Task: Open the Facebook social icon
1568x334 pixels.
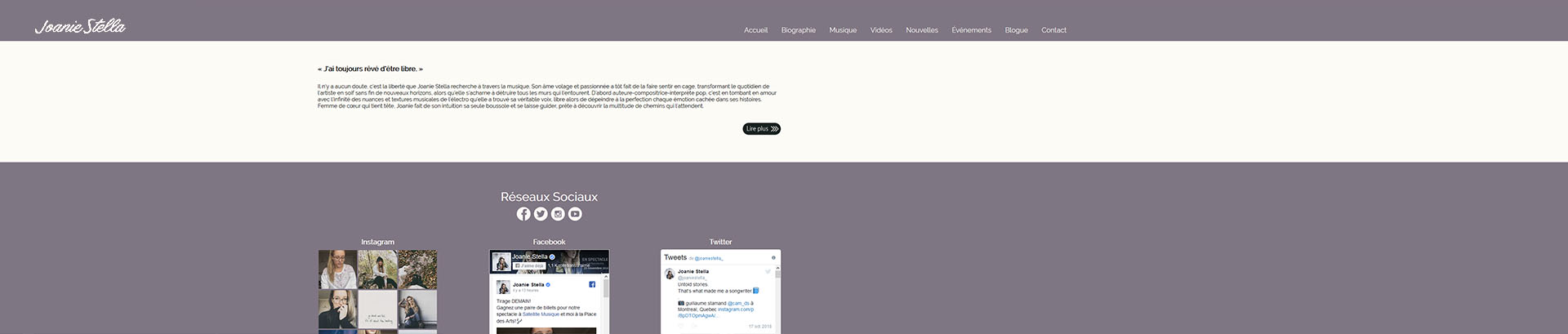Action: point(523,214)
